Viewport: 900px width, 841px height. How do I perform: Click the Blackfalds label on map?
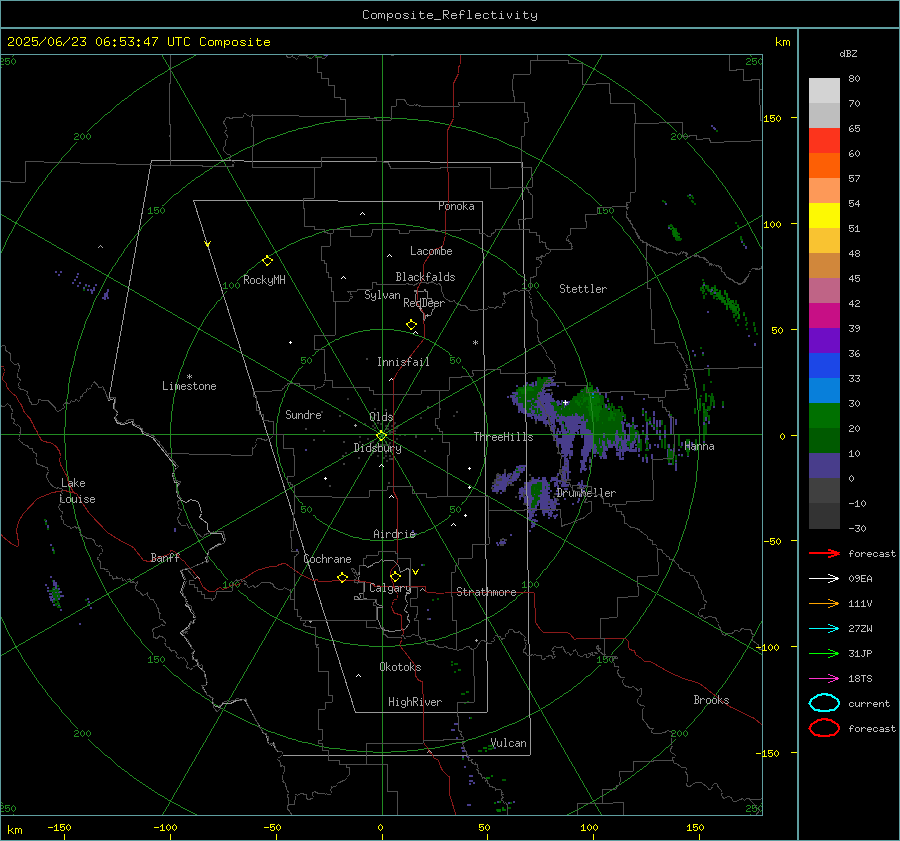click(x=425, y=277)
